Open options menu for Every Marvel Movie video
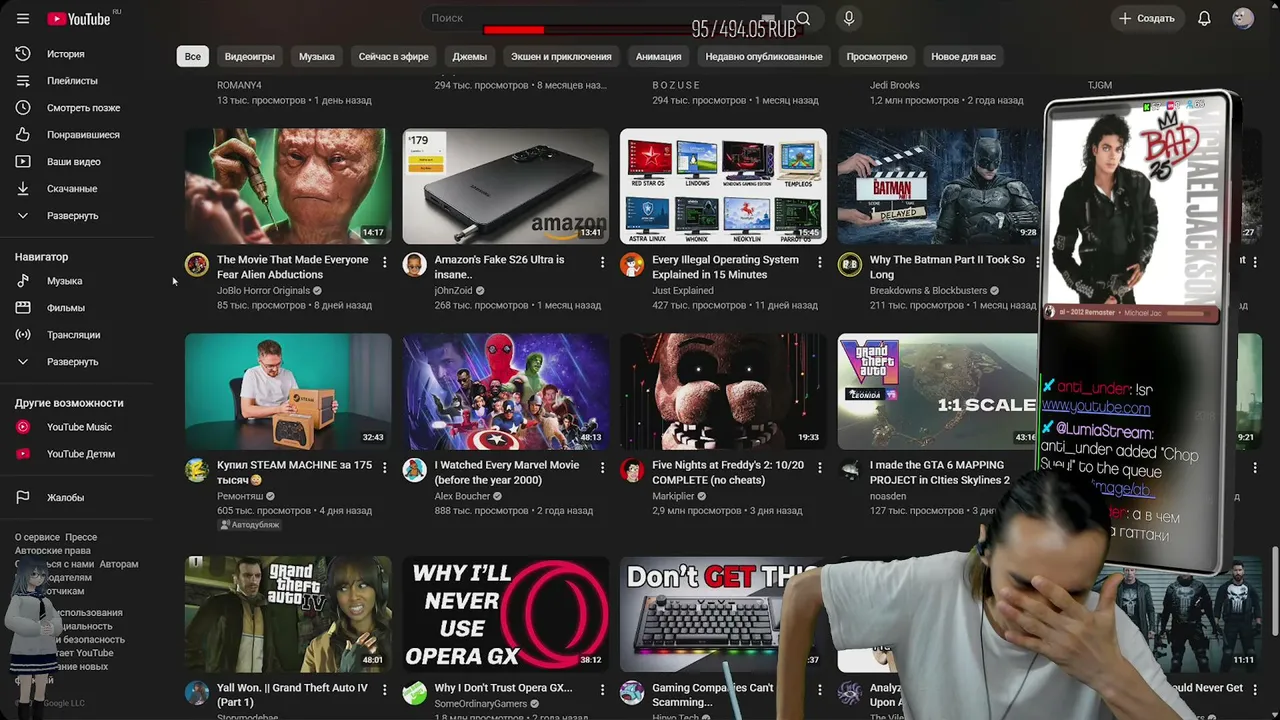The image size is (1280, 720). [602, 468]
